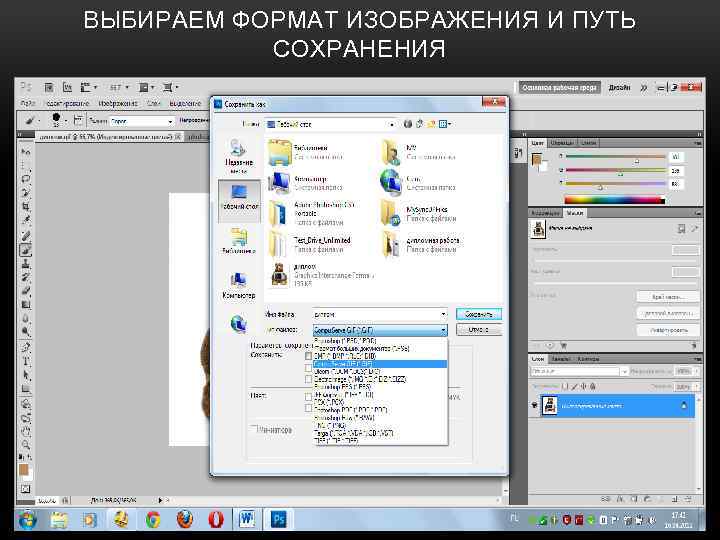Open Photoshop from the Windows taskbar
Viewport: 720px width, 540px height.
[278, 519]
